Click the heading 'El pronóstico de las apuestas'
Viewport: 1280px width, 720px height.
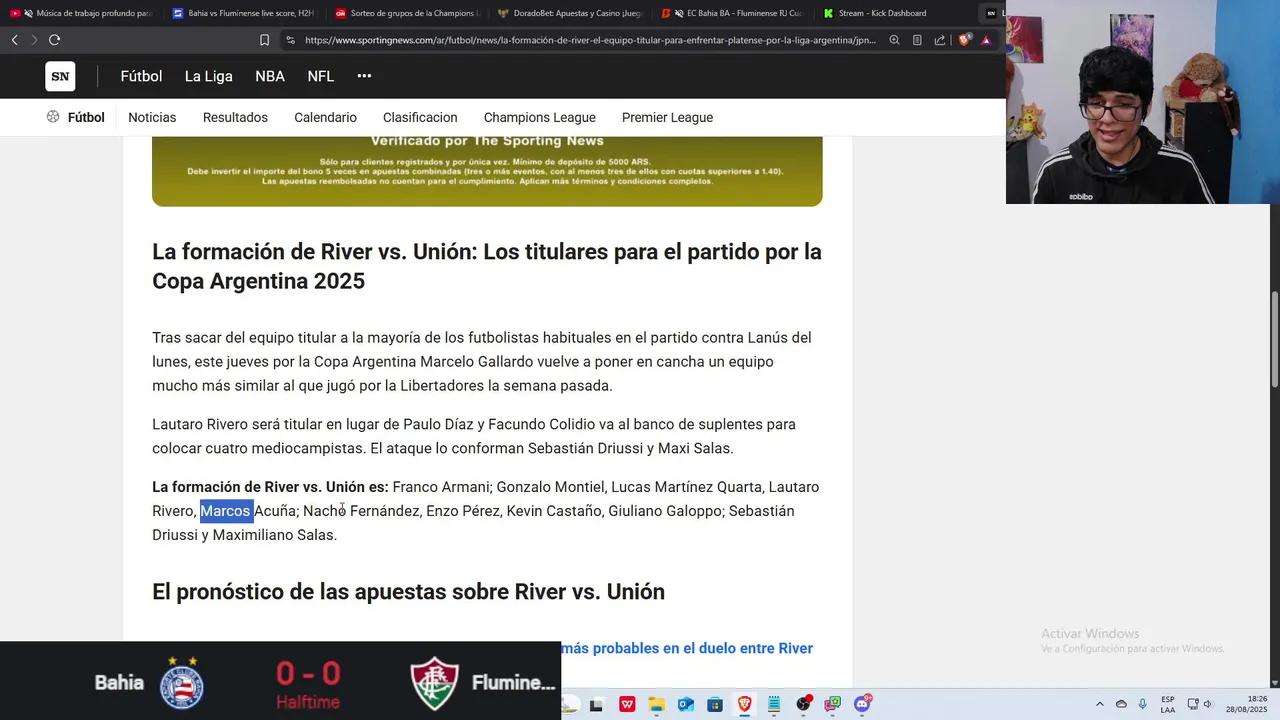408,592
